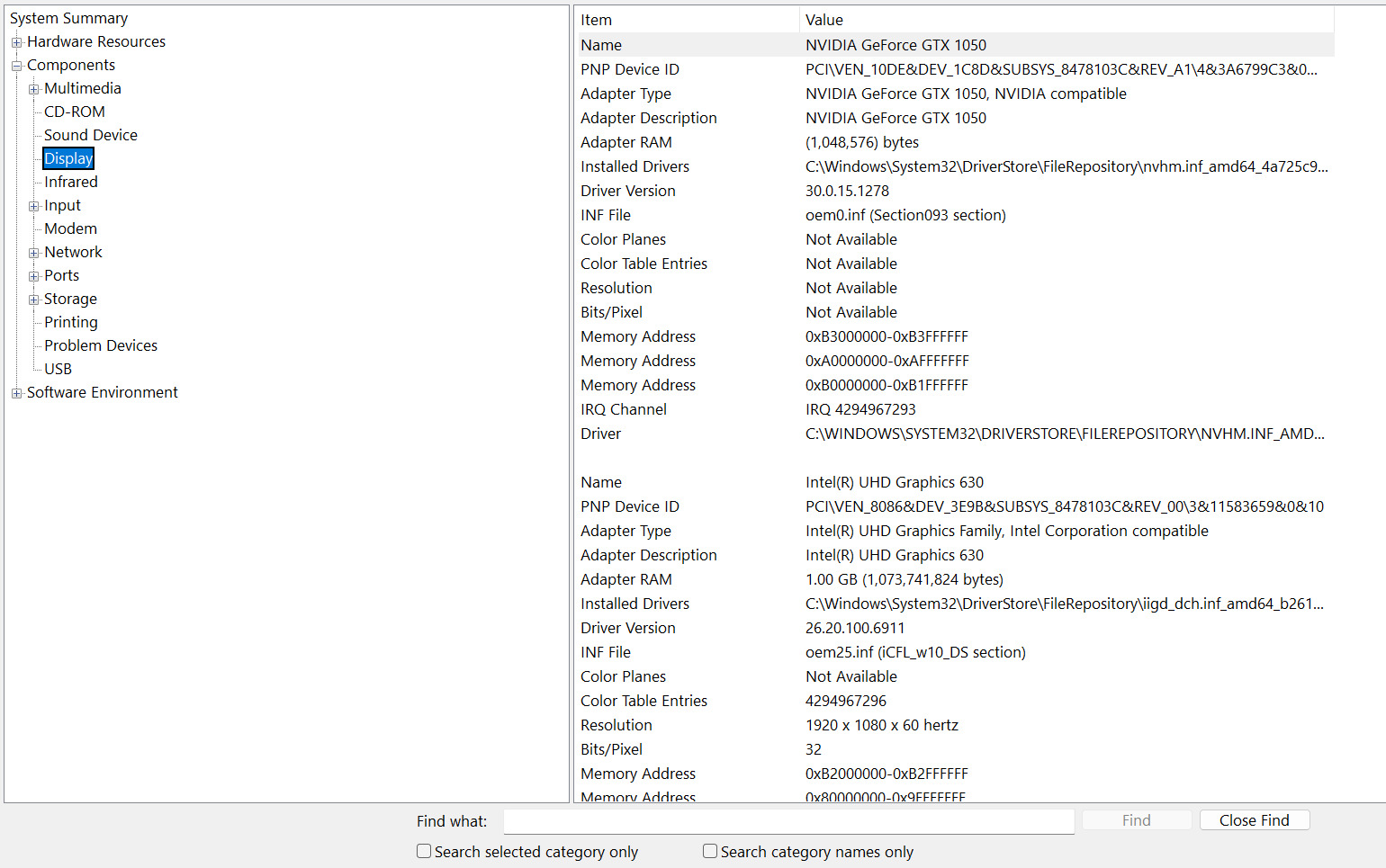Screen dimensions: 1386x868
Task: Collapse the Components tree node
Action: point(16,66)
